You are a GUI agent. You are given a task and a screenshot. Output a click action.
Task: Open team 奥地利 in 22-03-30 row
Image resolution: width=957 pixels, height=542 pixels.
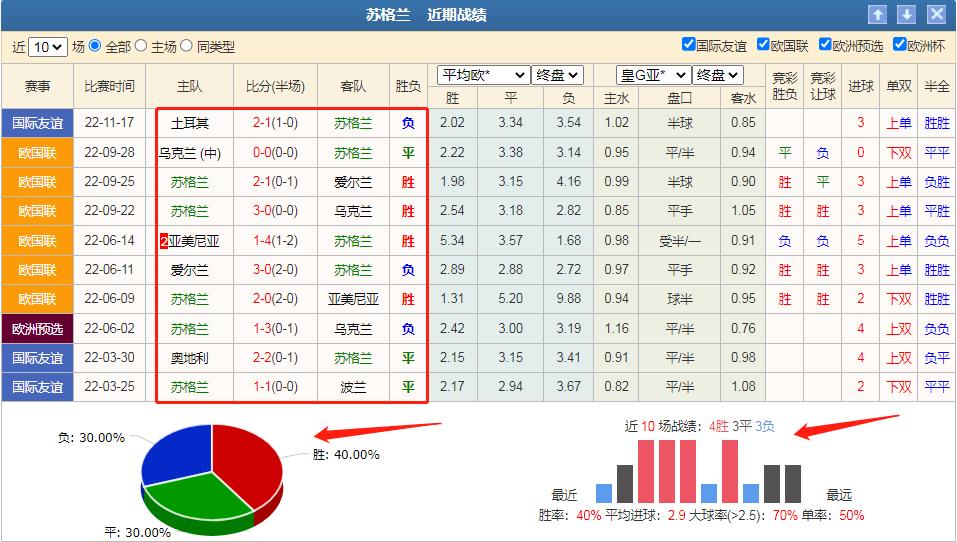tap(190, 358)
